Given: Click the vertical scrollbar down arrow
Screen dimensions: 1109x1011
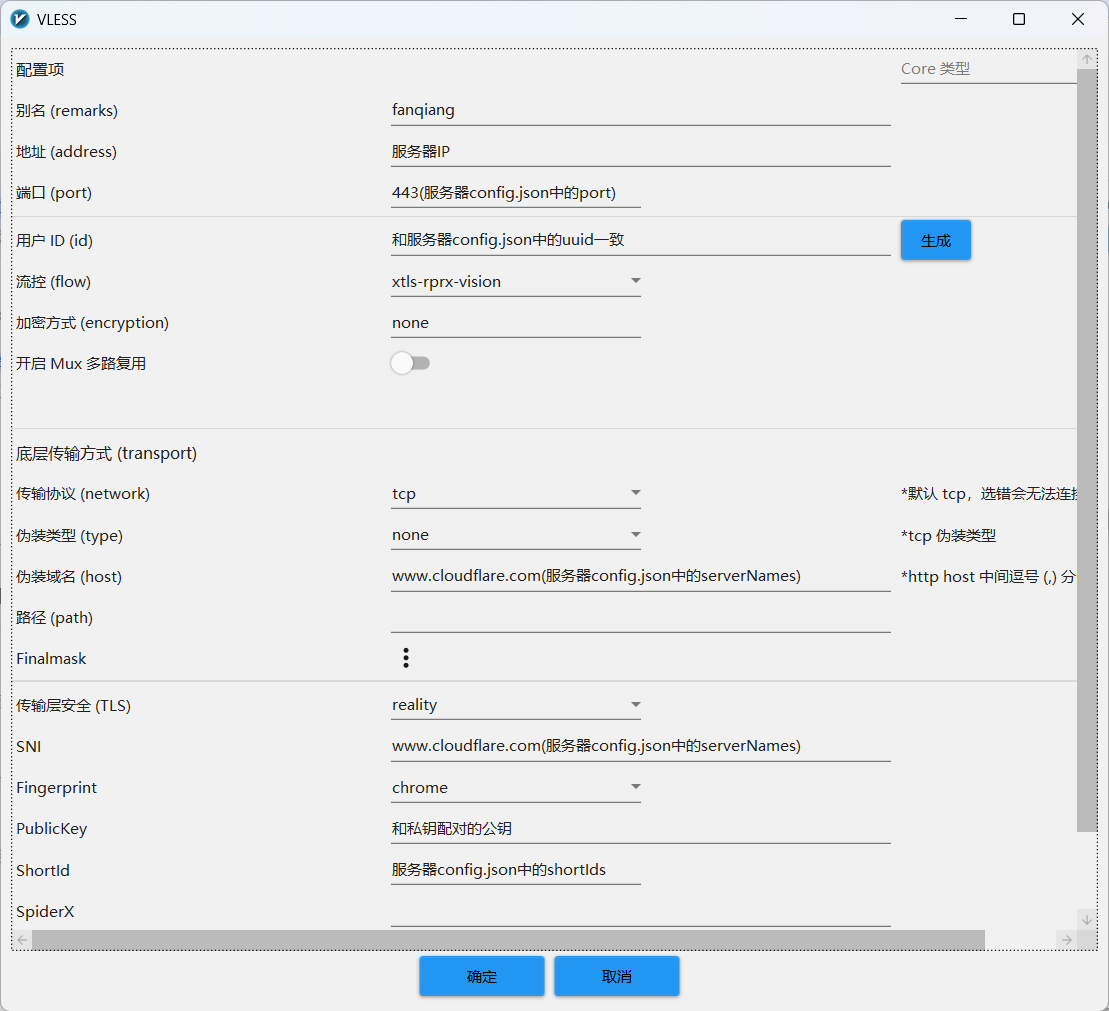Looking at the screenshot, I should (x=1087, y=919).
